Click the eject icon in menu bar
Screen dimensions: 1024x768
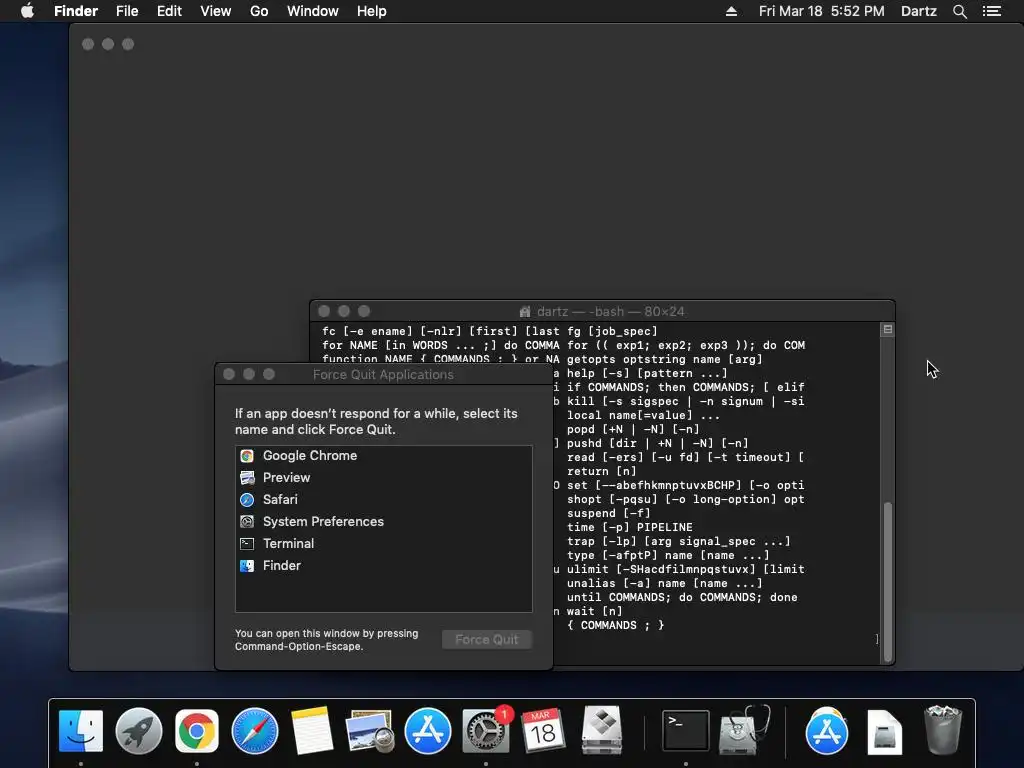(x=731, y=11)
